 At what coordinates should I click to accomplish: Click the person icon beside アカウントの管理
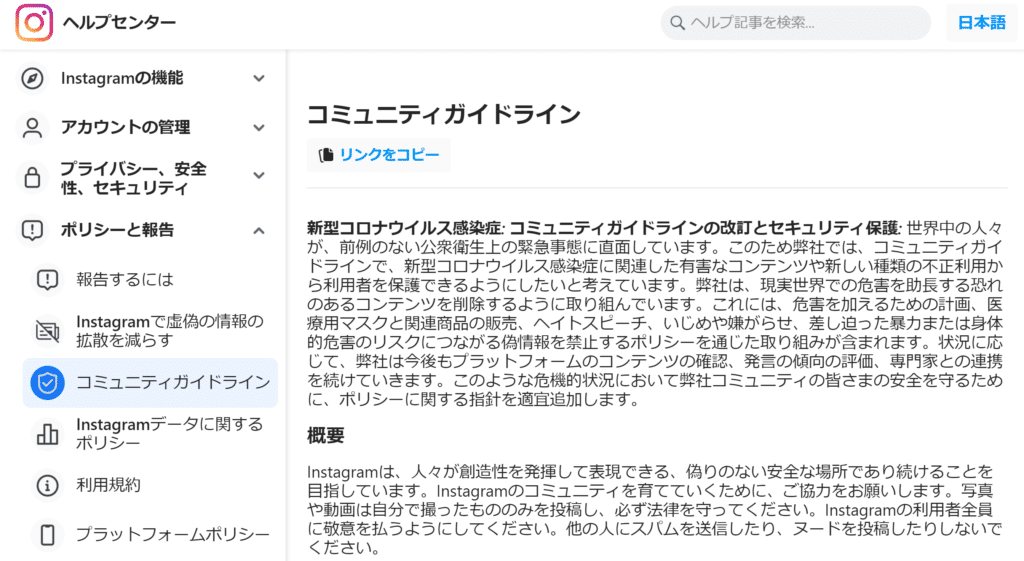[32, 127]
